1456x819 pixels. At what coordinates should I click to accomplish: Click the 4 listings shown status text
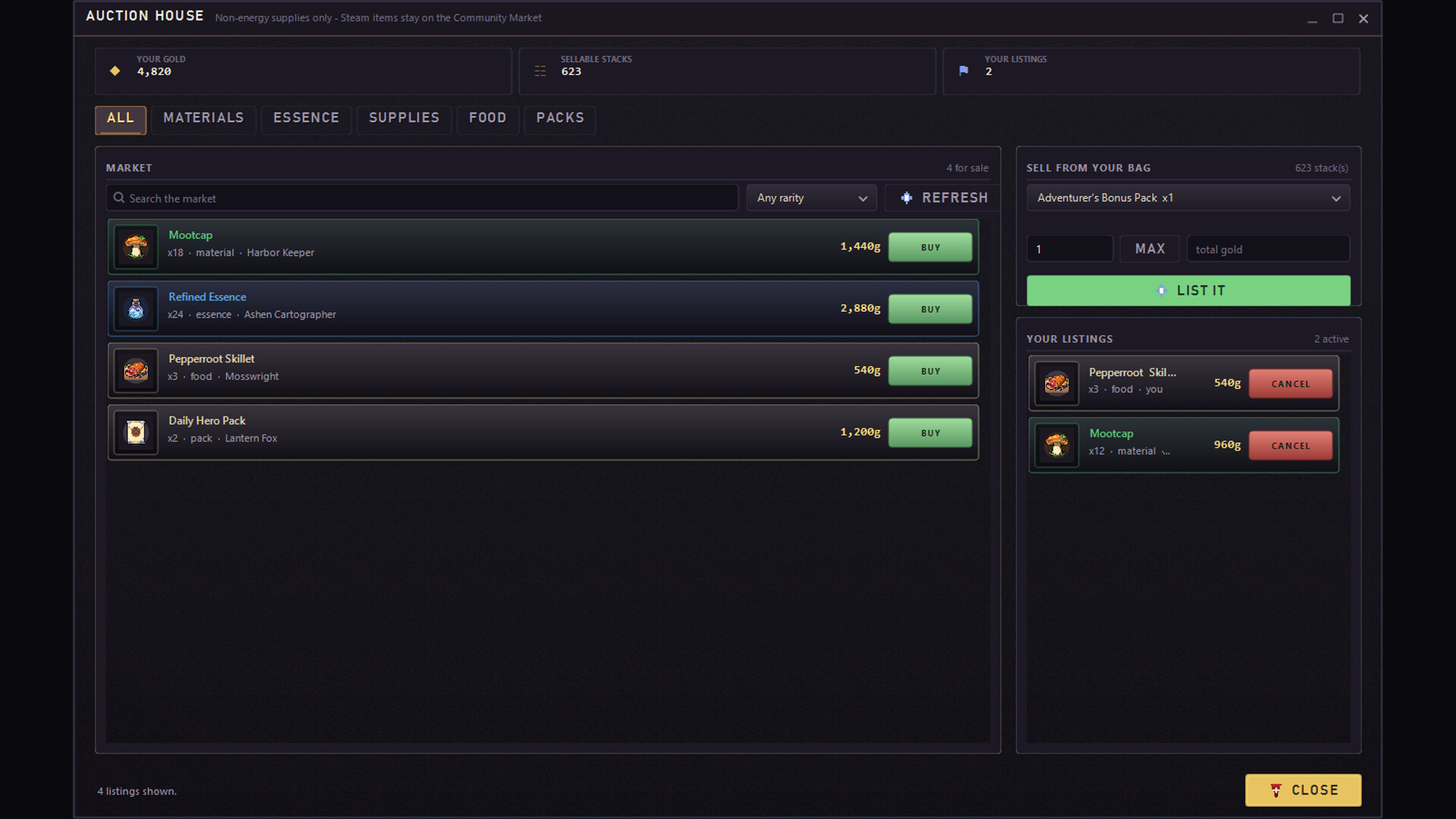point(137,791)
